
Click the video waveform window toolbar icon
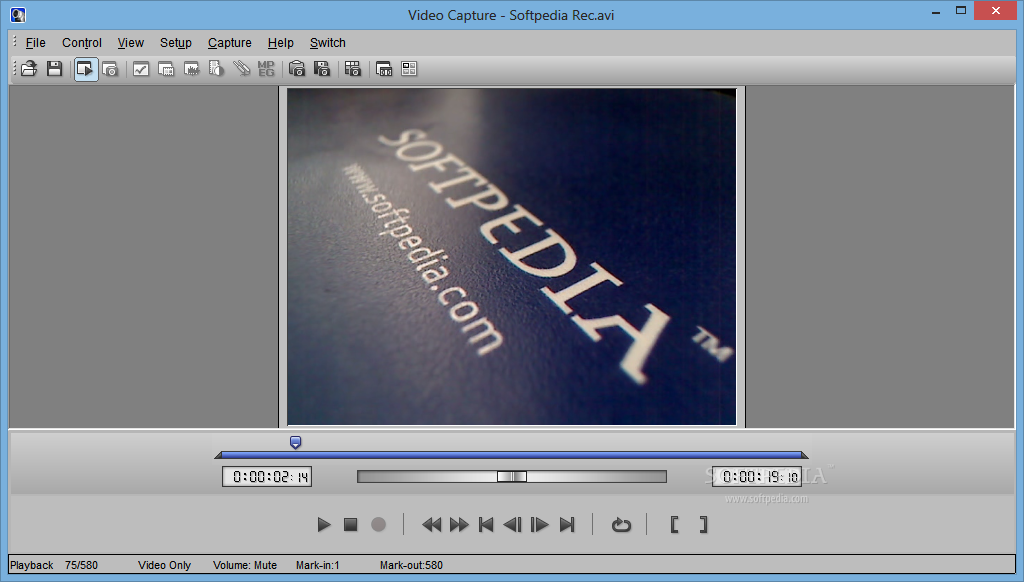pos(191,69)
